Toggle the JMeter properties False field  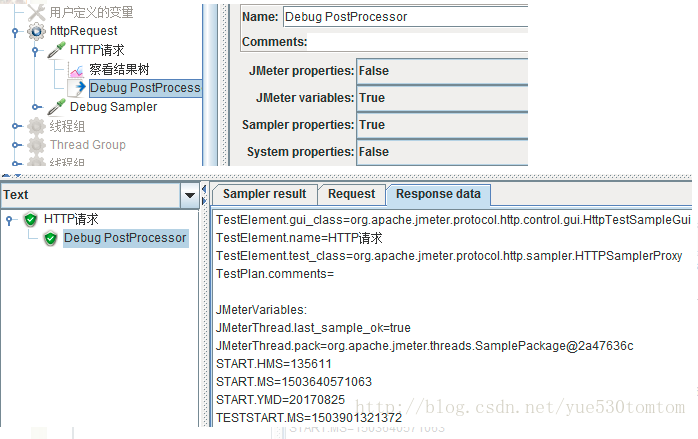(x=442, y=71)
